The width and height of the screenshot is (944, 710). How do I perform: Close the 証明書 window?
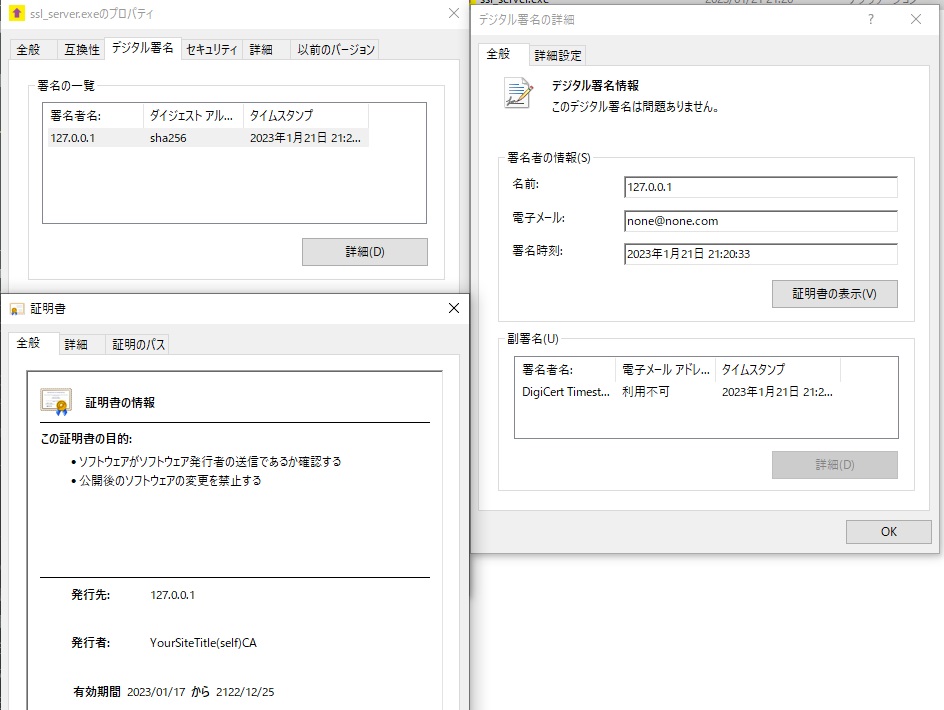(454, 308)
